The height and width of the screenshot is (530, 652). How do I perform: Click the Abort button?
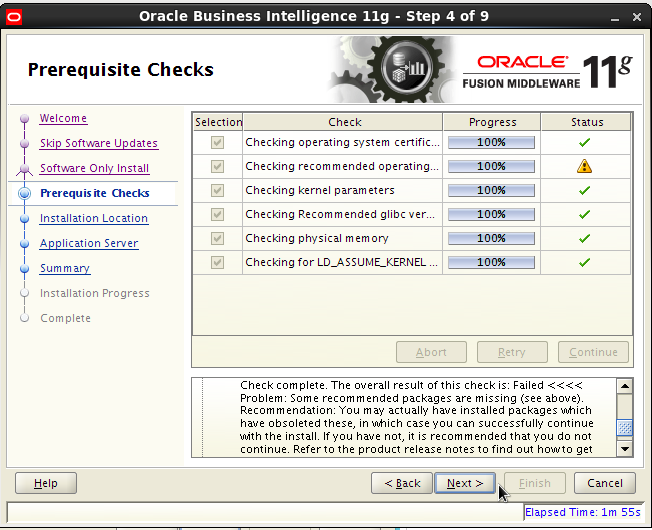[431, 352]
